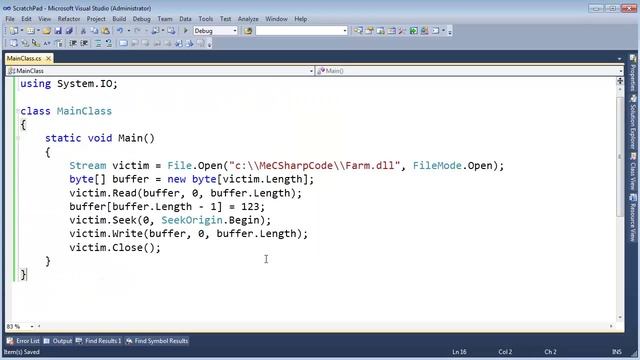This screenshot has height=360, width=640.
Task: Collapse the static void Main() outlining region
Action: 18,138
